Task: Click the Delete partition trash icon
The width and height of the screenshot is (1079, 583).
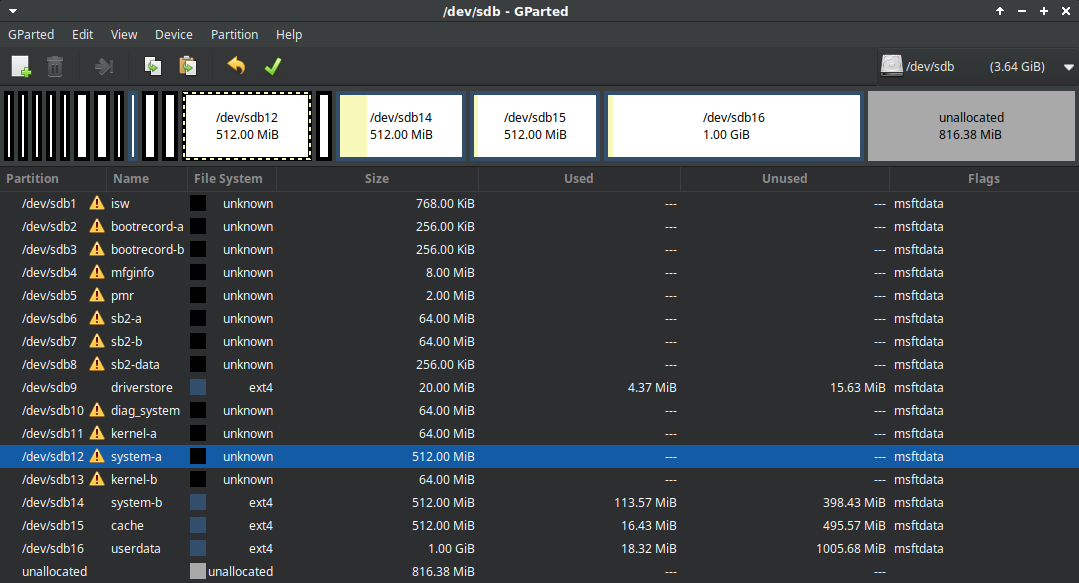Action: pos(55,66)
